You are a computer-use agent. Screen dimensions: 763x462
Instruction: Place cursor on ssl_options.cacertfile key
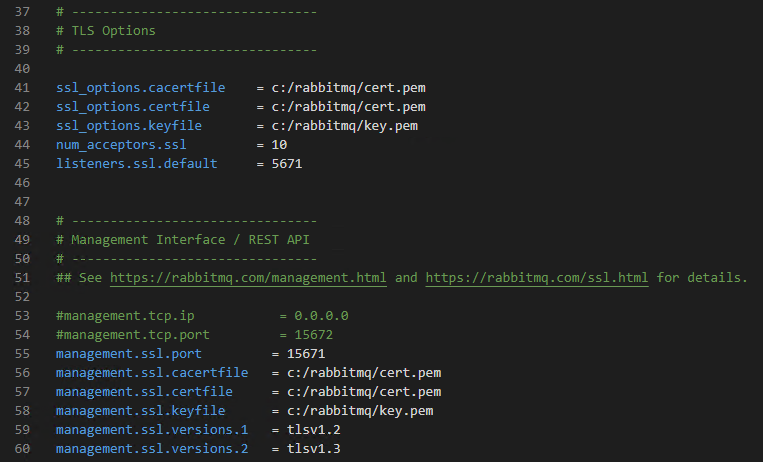pyautogui.click(x=141, y=87)
